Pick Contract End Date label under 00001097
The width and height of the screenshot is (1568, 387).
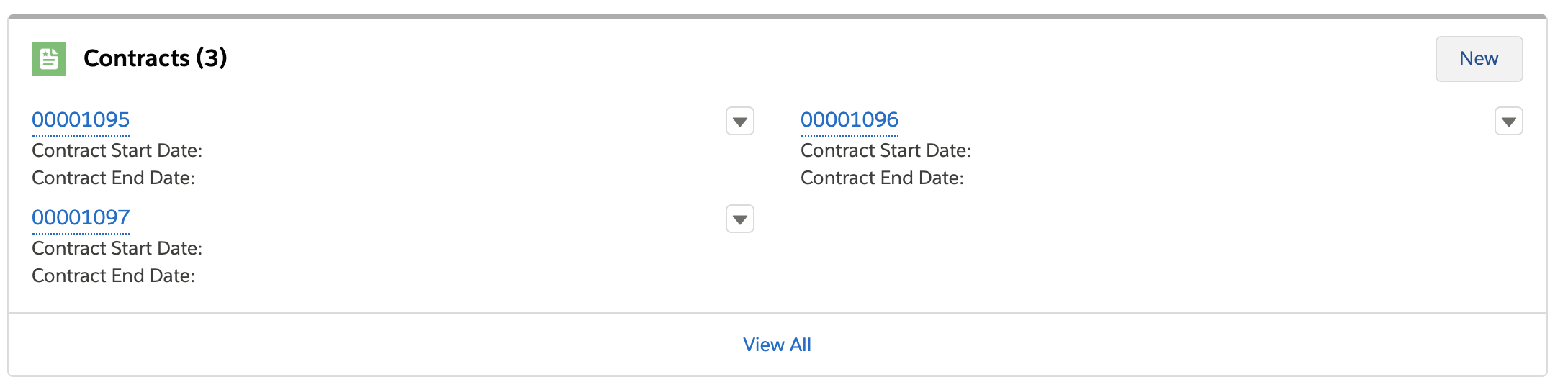pyautogui.click(x=114, y=276)
